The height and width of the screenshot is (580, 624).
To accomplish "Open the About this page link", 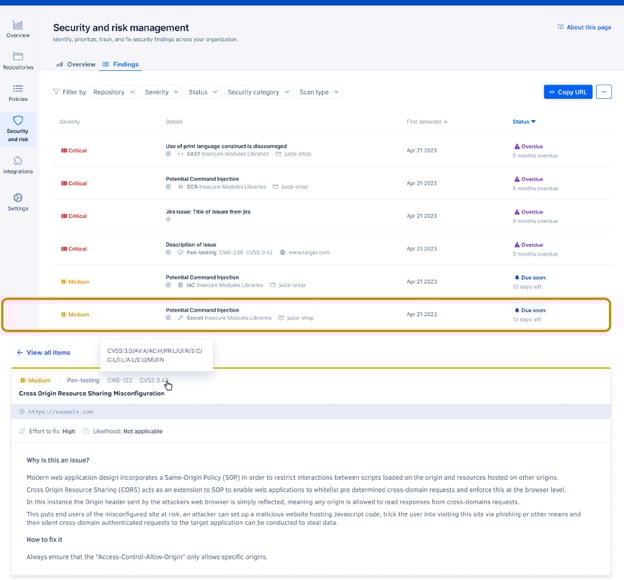I will tap(589, 27).
